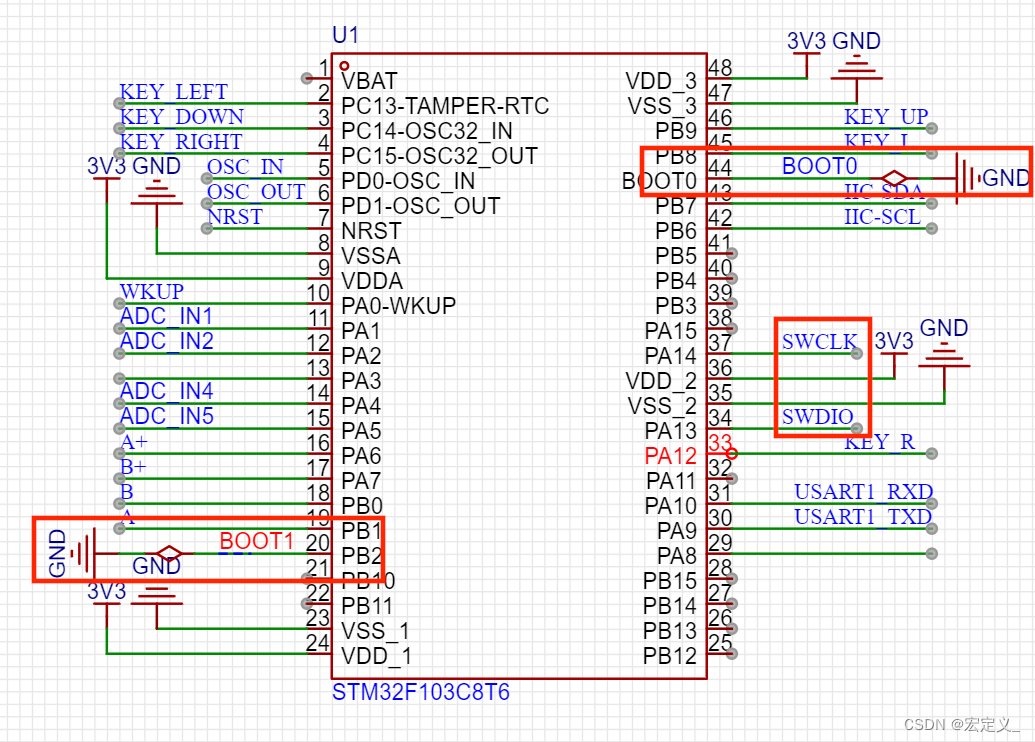Click the KEY_R net label
The width and height of the screenshot is (1035, 742).
tap(879, 442)
